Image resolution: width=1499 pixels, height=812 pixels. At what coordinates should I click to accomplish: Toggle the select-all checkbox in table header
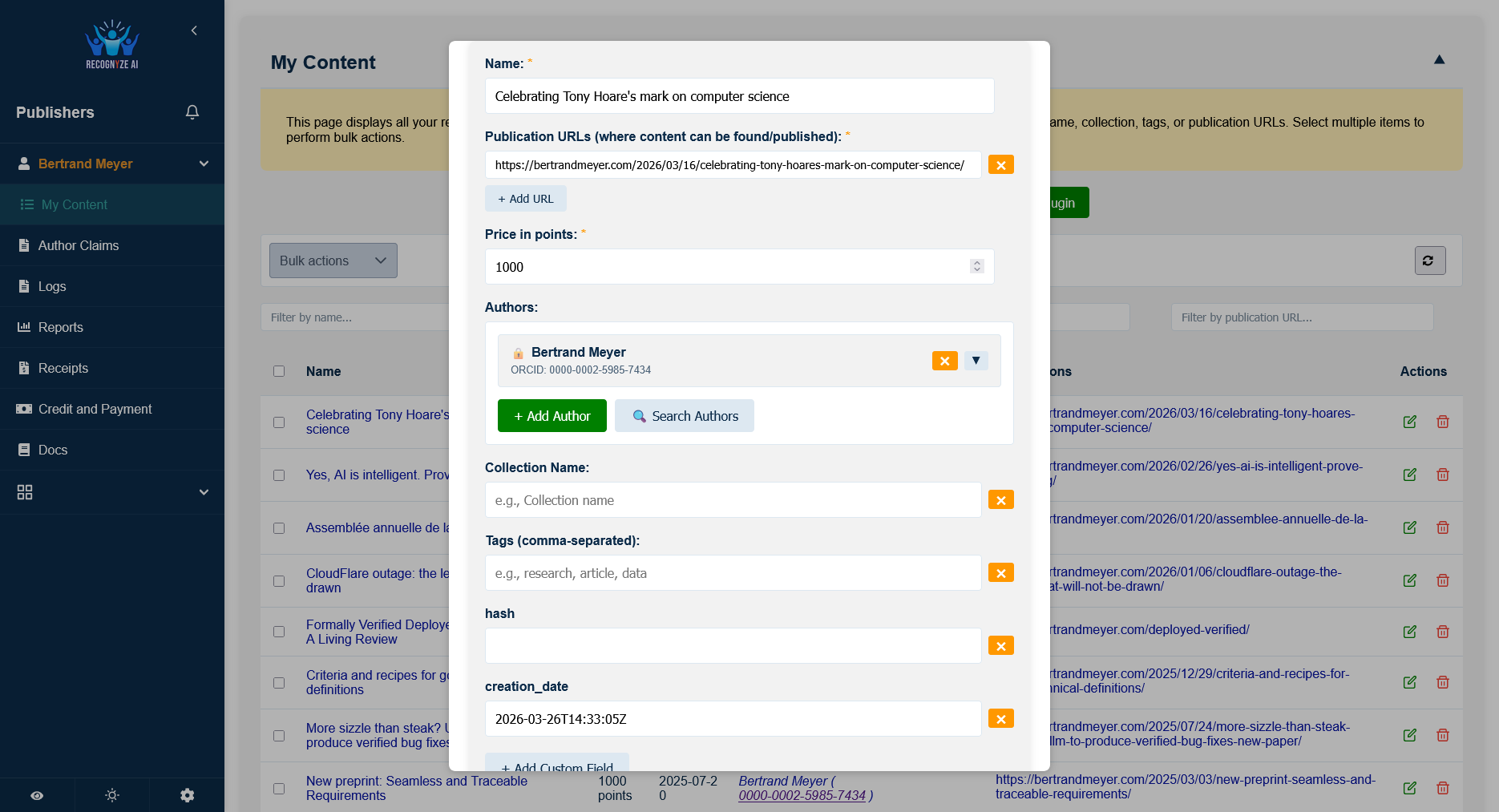(279, 371)
